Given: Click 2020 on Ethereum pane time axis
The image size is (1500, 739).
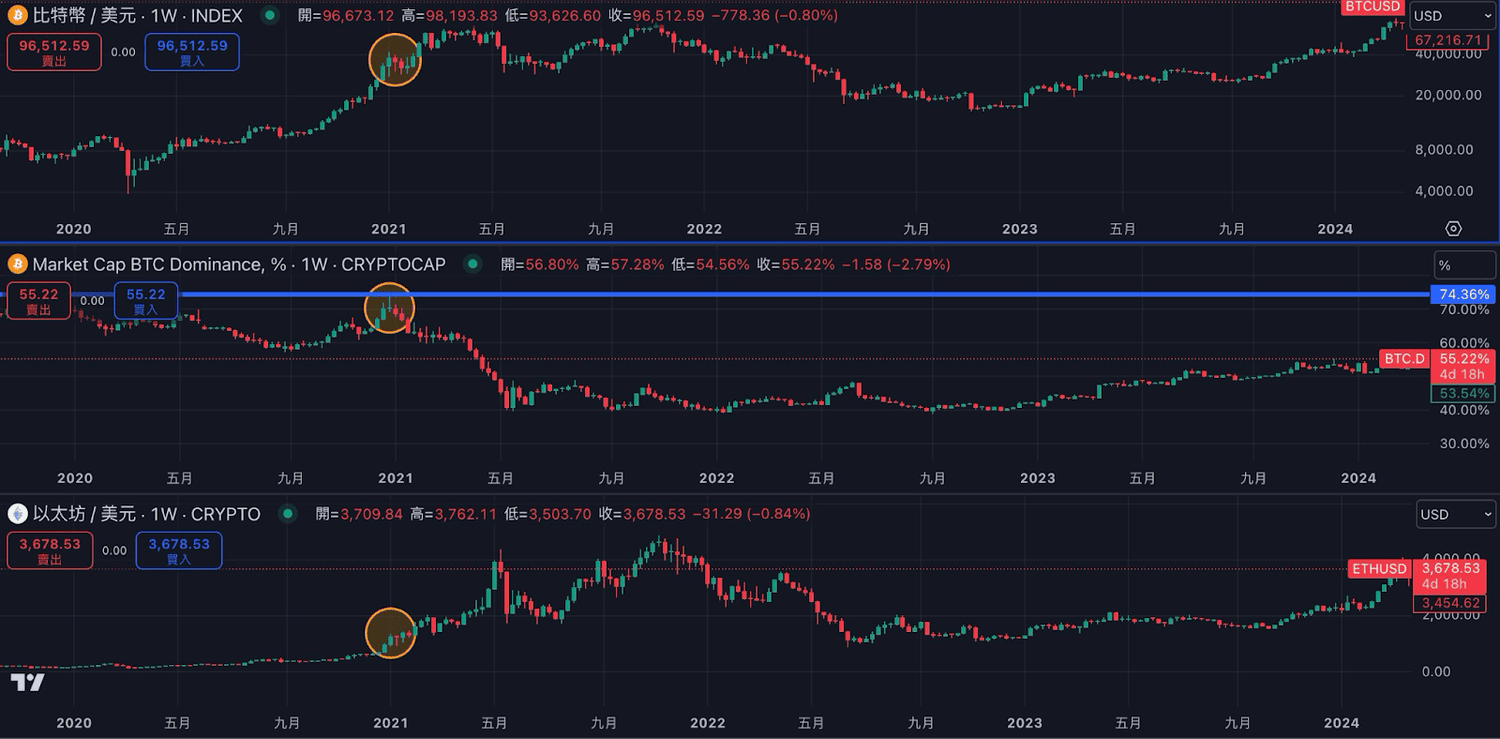Looking at the screenshot, I should 74,723.
